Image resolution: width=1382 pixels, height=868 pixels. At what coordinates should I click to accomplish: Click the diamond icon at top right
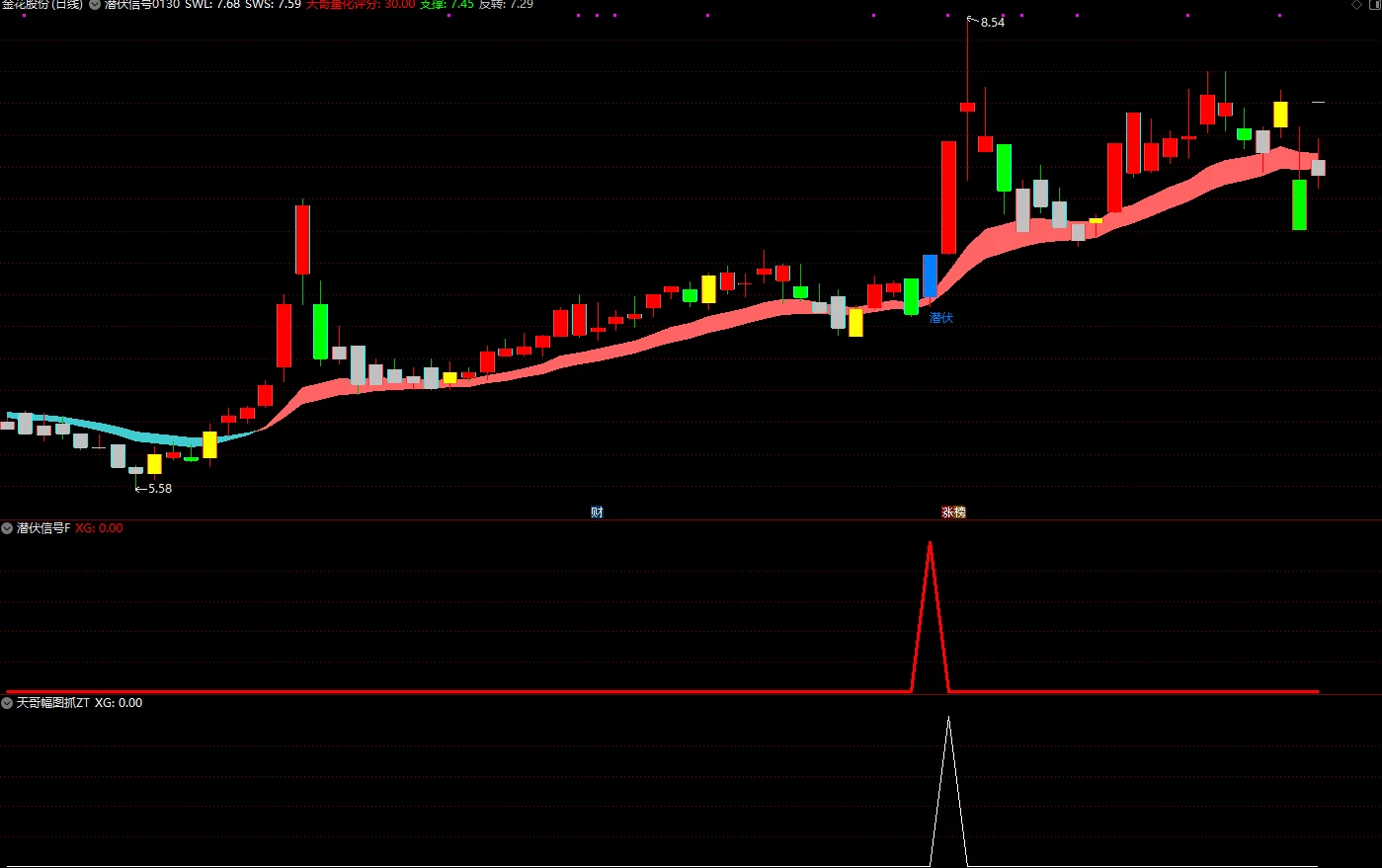click(x=1356, y=5)
